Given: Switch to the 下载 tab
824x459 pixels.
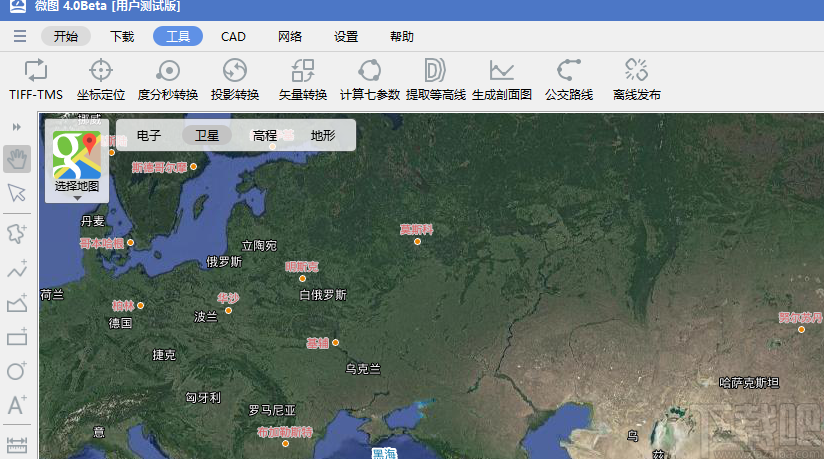Looking at the screenshot, I should pyautogui.click(x=122, y=36).
